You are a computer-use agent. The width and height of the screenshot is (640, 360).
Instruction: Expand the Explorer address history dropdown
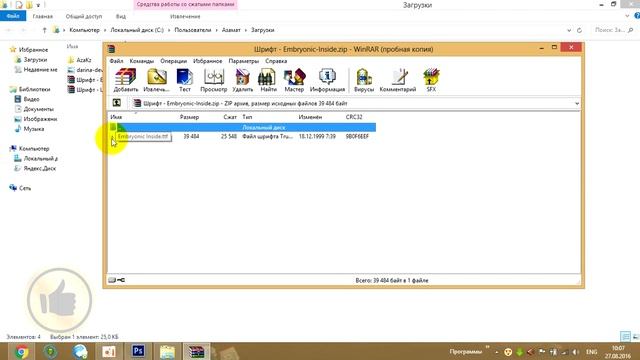pos(569,30)
